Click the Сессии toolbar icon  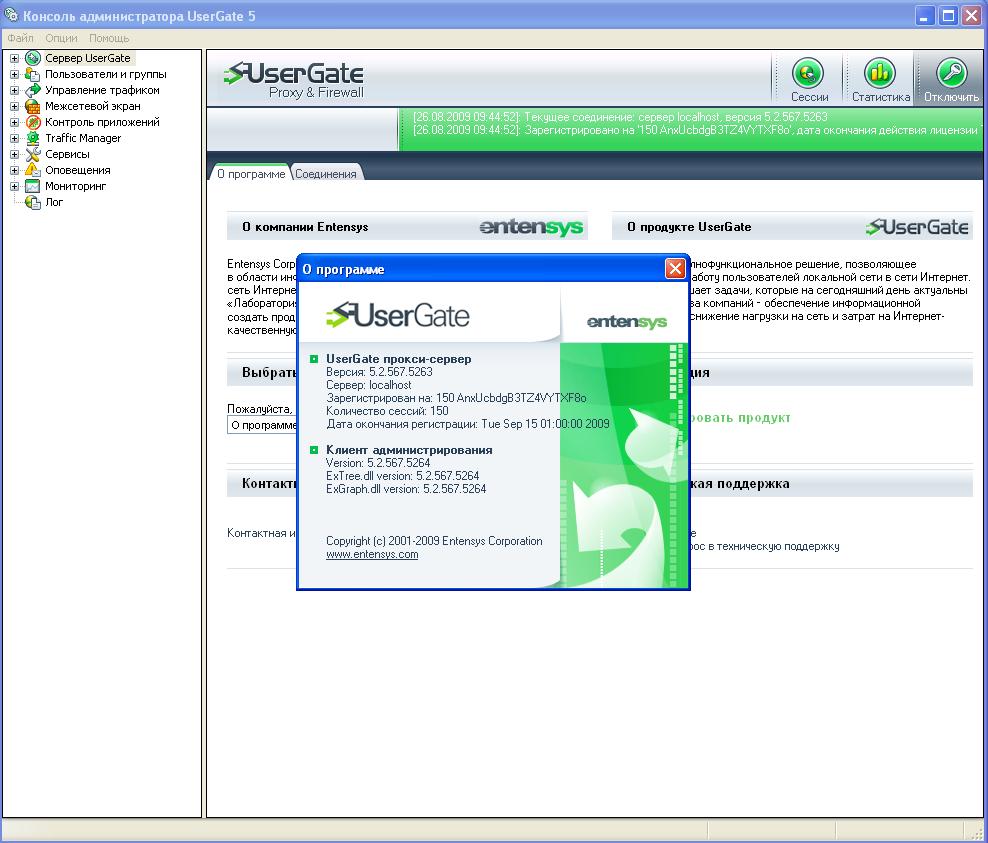point(808,74)
